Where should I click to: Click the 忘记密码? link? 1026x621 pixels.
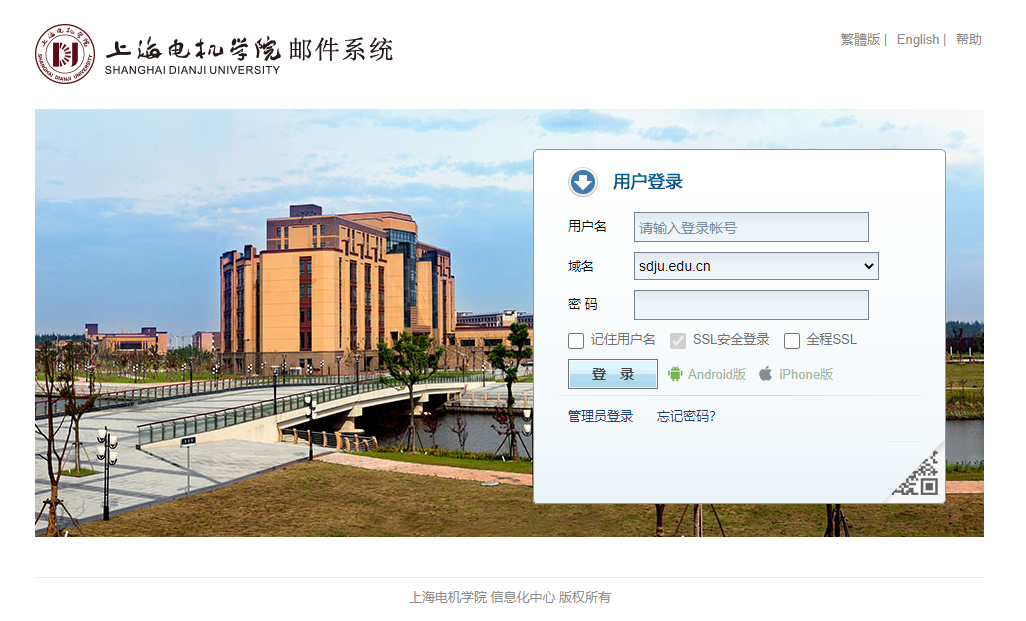pyautogui.click(x=686, y=416)
